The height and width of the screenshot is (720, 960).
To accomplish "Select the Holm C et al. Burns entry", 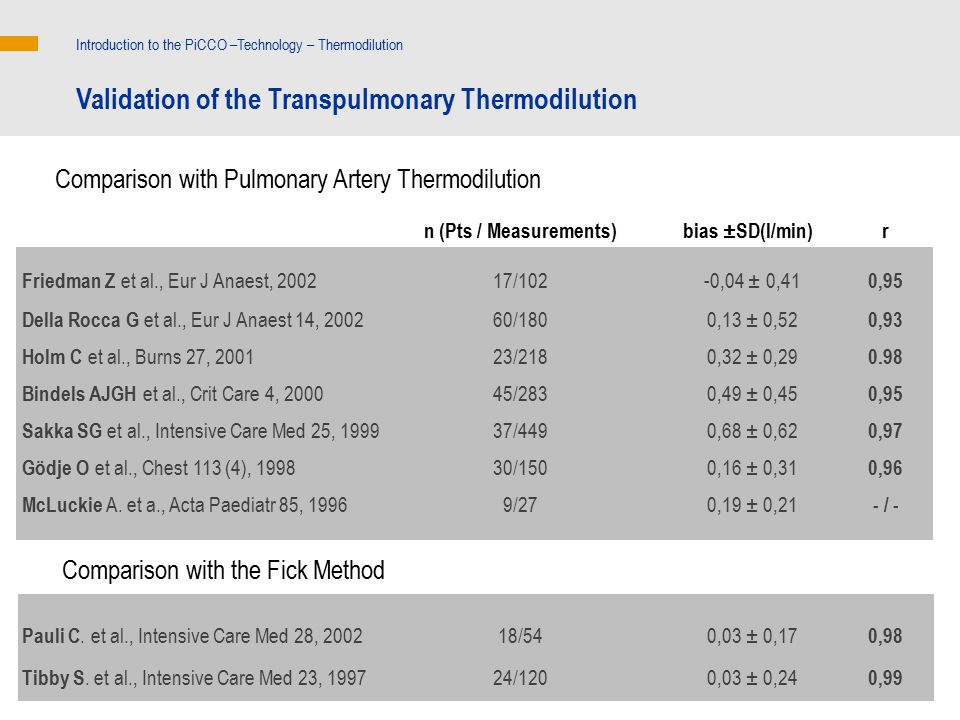I will [x=138, y=357].
